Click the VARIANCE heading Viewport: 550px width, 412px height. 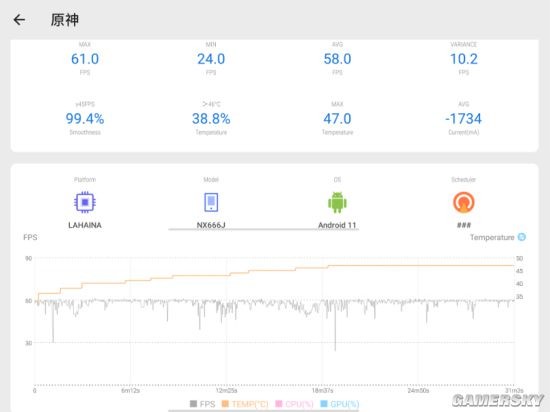point(463,44)
